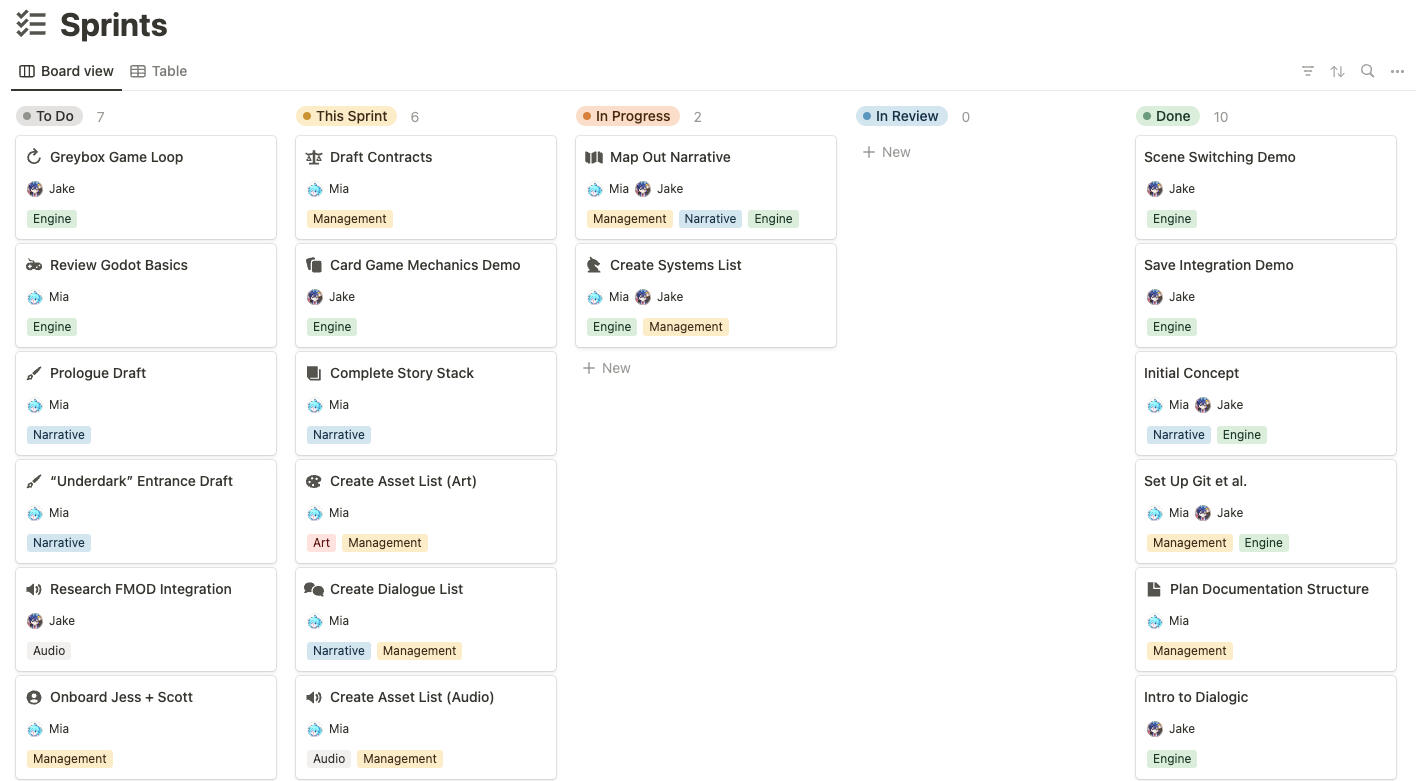The height and width of the screenshot is (781, 1416).
Task: Click the scales icon on Draft Contracts
Action: [314, 157]
